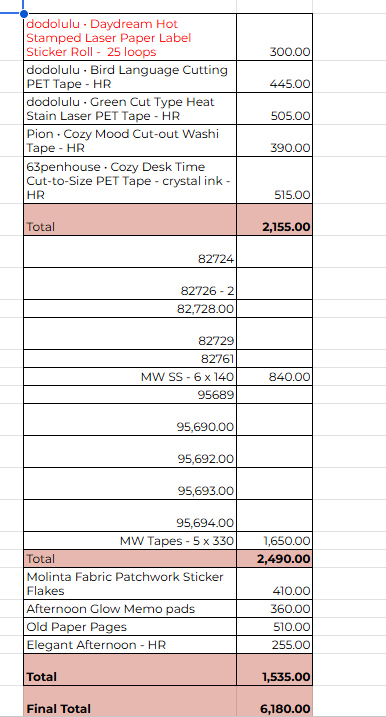Select Afternoon Glow Memo pads cell
Image resolution: width=386 pixels, height=717 pixels.
(130, 609)
